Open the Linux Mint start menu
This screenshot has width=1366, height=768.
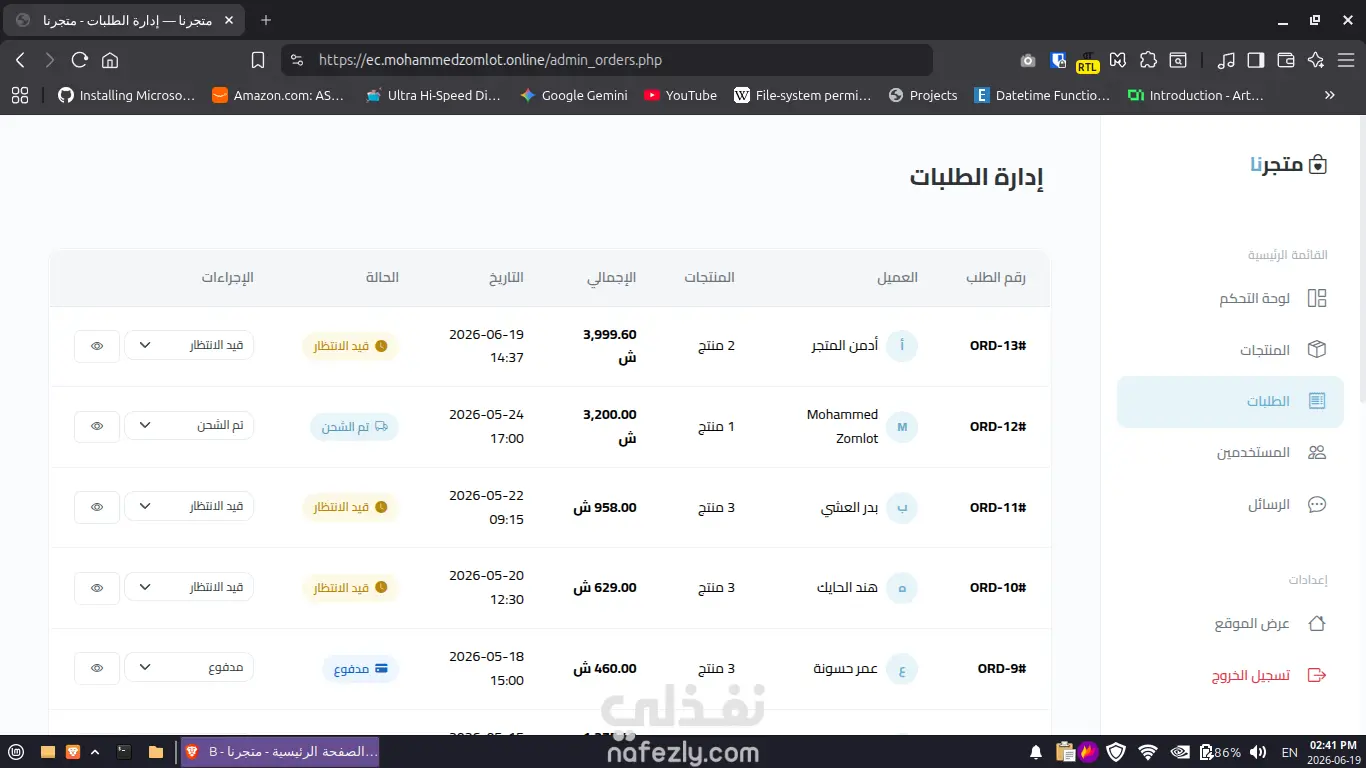tap(16, 751)
